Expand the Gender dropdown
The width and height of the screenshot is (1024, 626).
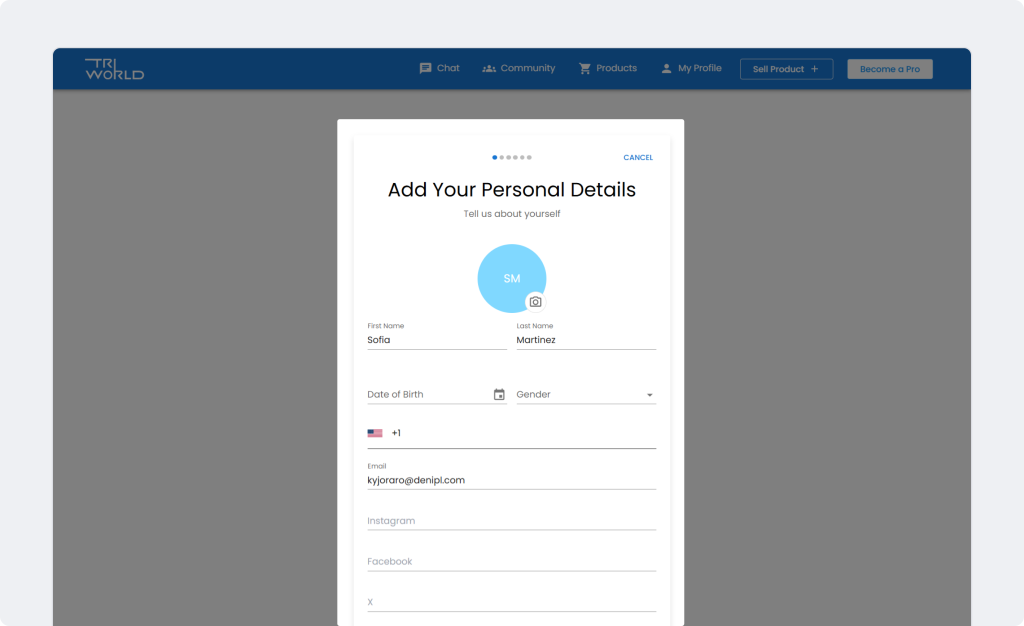pos(585,395)
